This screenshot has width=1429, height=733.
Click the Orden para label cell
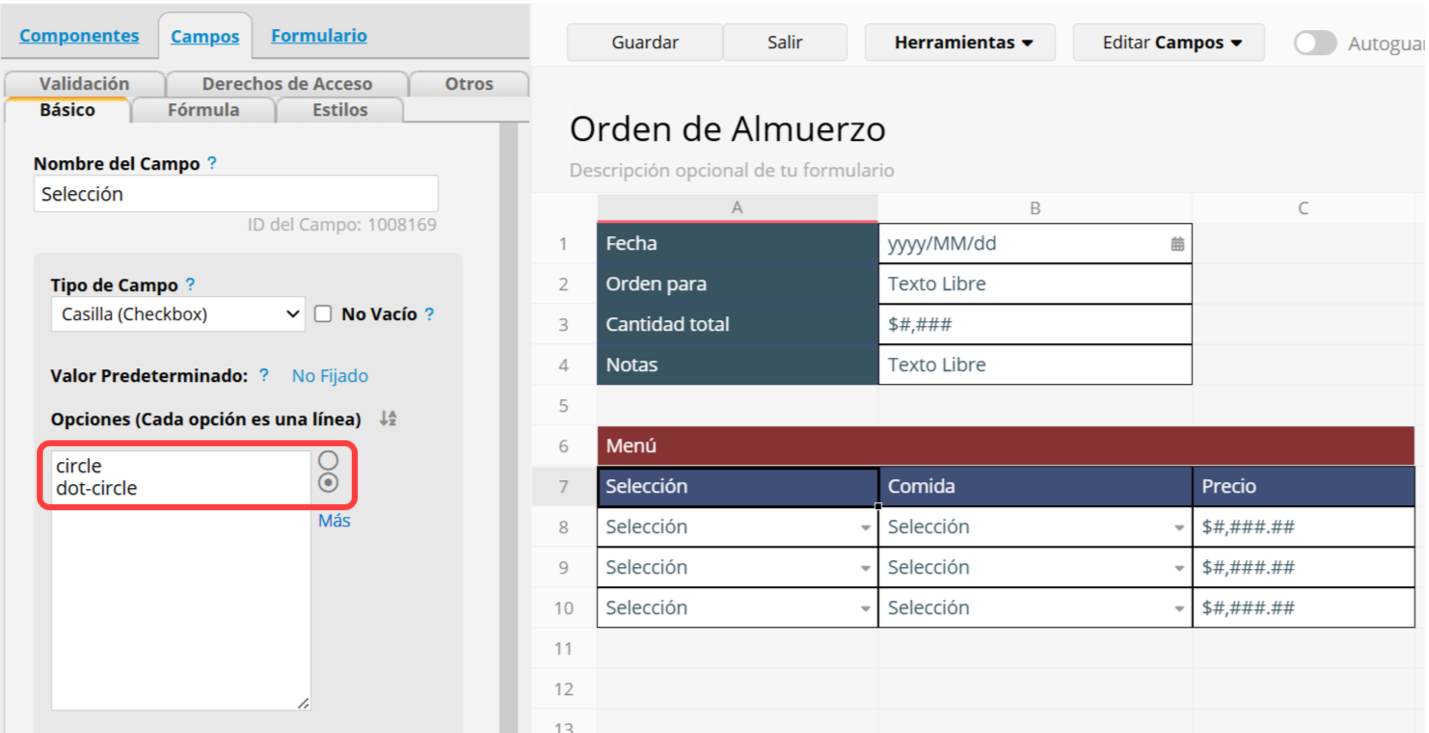pos(737,284)
